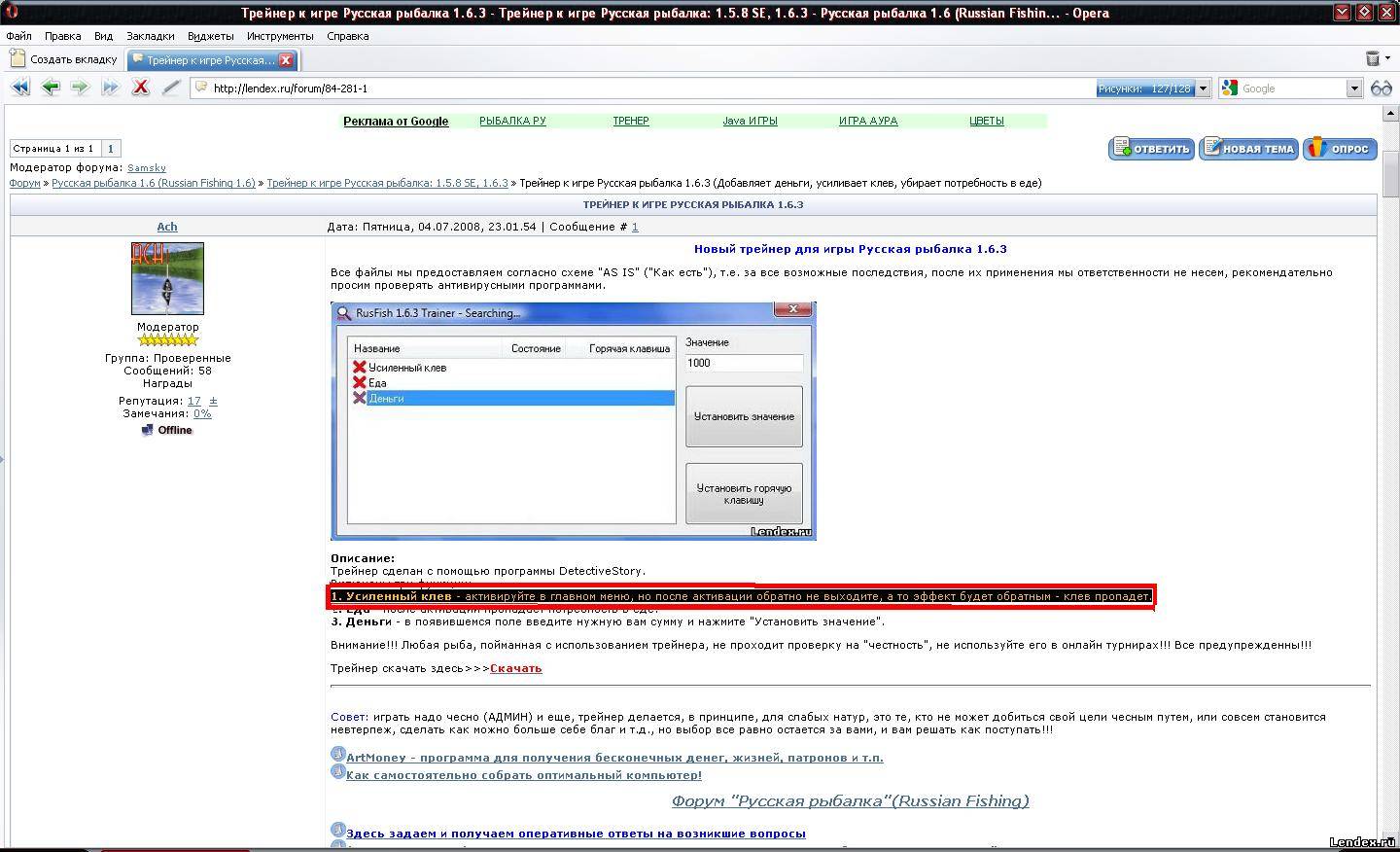This screenshot has width=1400, height=852.
Task: Click Создать вкладку new tab button
Action: coord(64,59)
